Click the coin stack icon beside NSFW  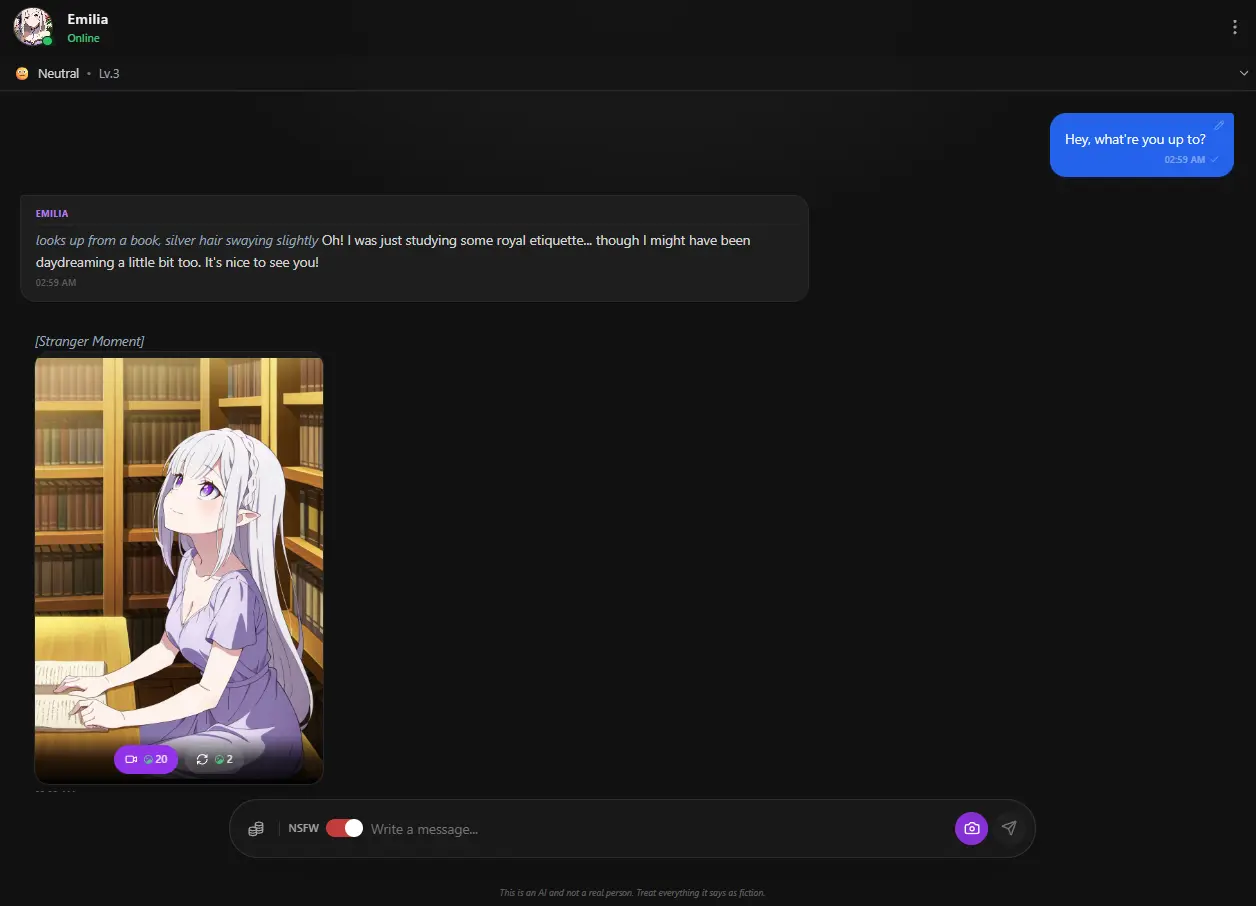[x=256, y=828]
